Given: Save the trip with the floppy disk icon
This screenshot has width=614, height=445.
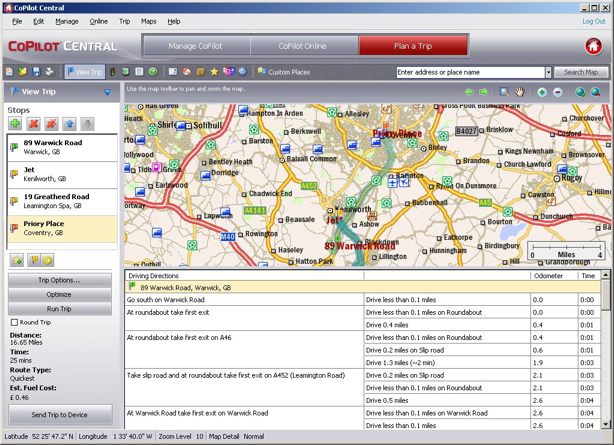Looking at the screenshot, I should pyautogui.click(x=36, y=72).
